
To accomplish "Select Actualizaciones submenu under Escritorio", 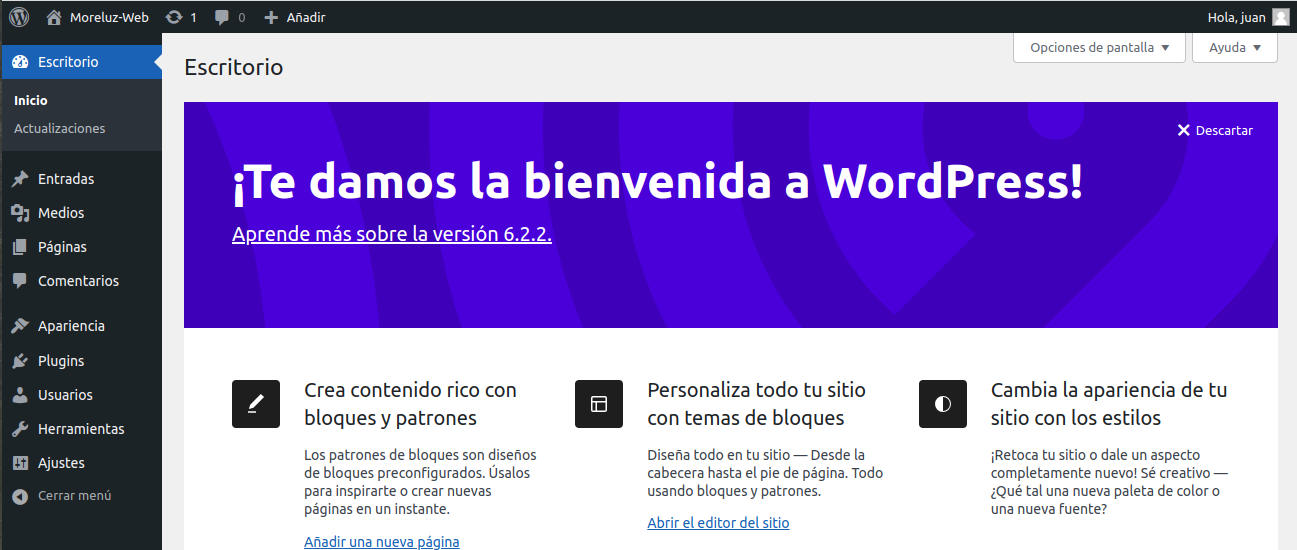I will 59,129.
